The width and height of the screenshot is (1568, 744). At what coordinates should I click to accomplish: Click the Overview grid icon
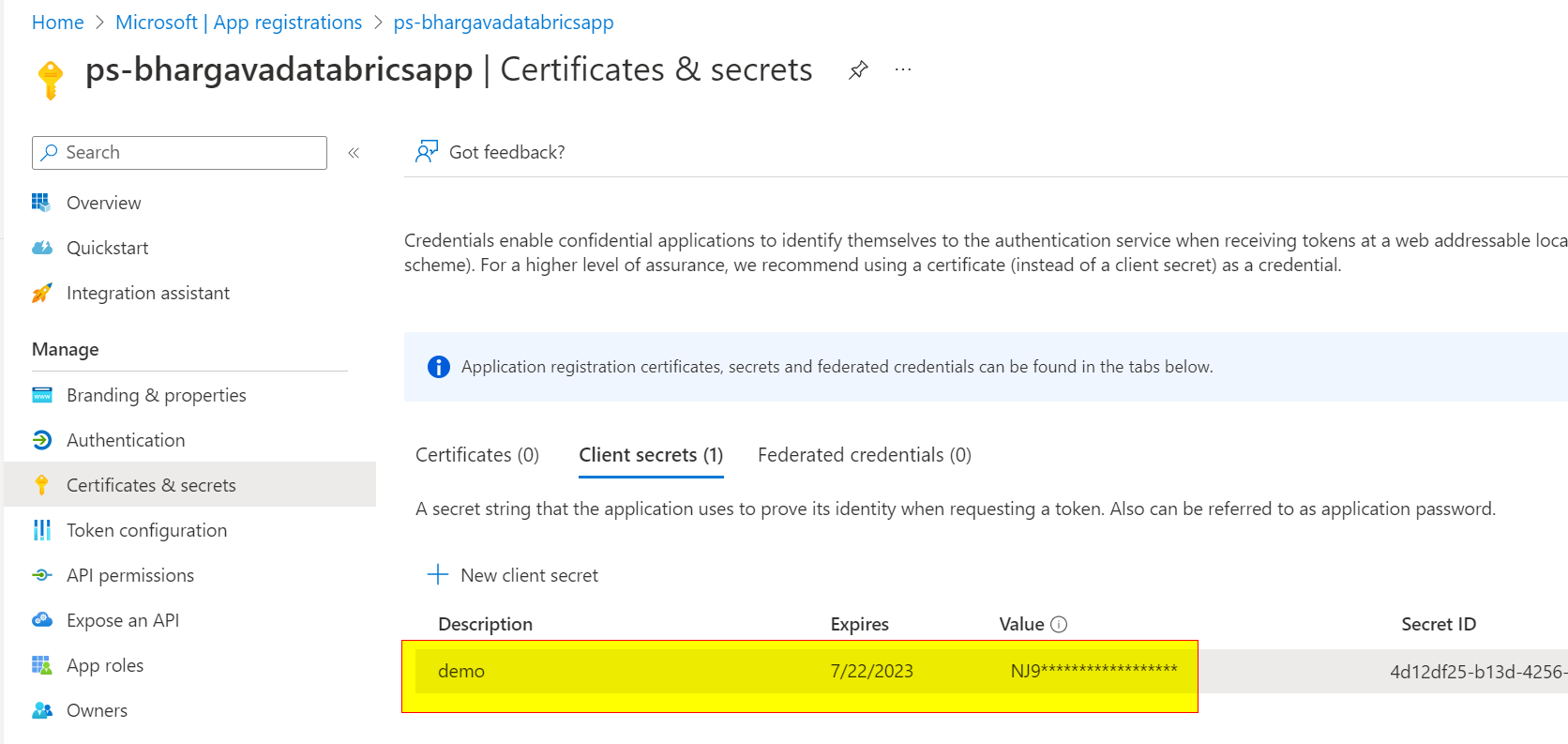tap(41, 203)
